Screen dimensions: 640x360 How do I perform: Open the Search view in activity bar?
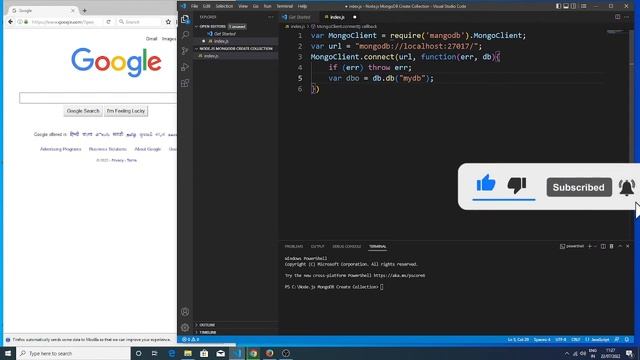click(185, 35)
